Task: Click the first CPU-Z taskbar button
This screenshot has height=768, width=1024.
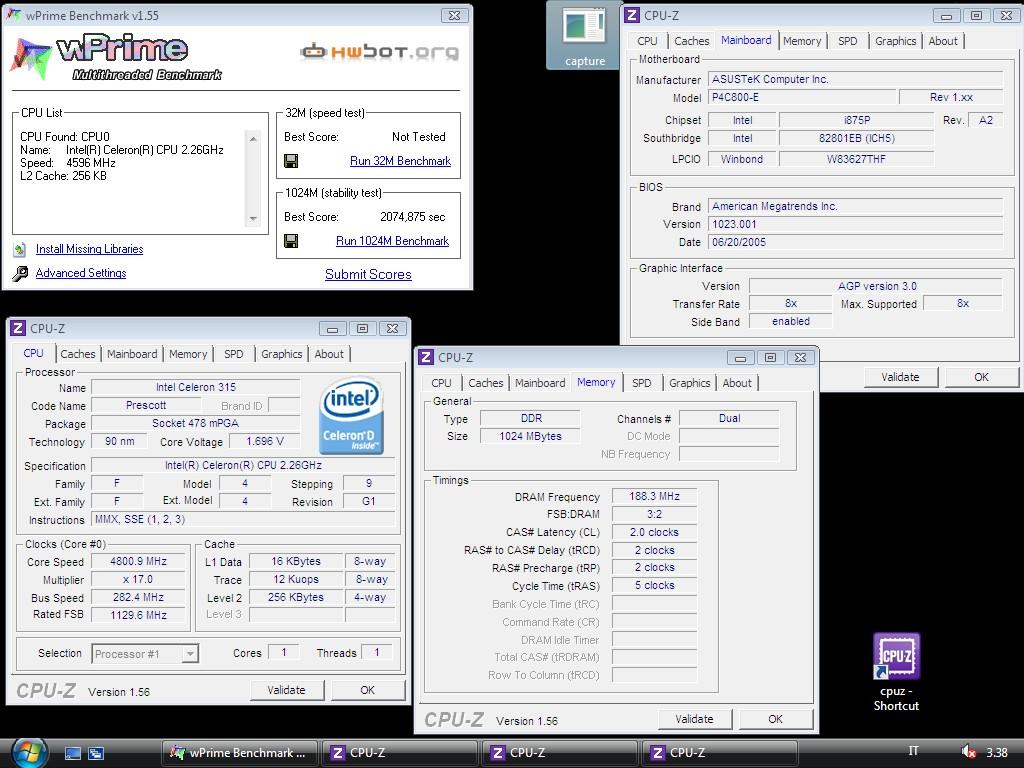Action: (400, 753)
